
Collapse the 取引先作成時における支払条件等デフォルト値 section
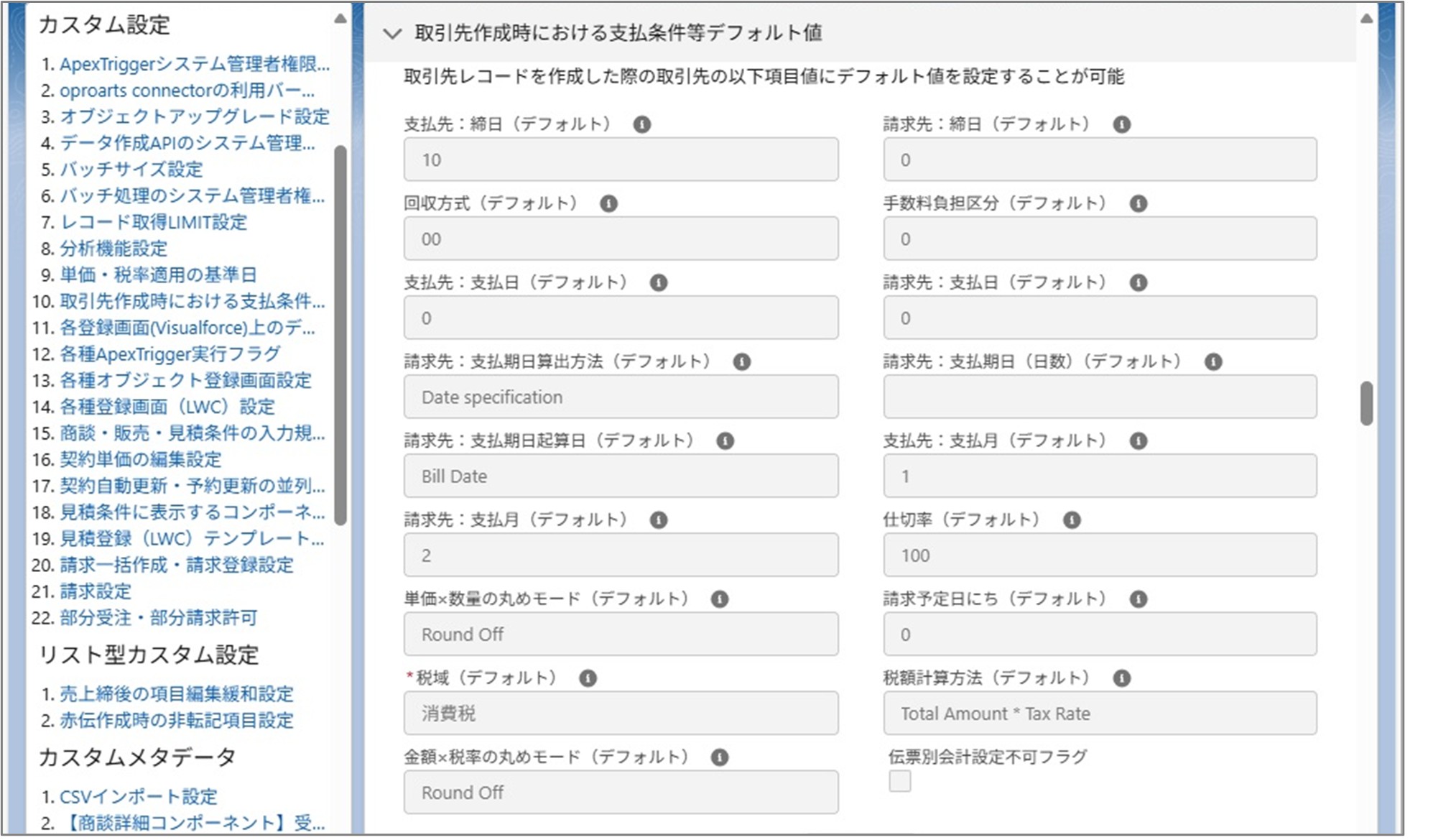(392, 34)
